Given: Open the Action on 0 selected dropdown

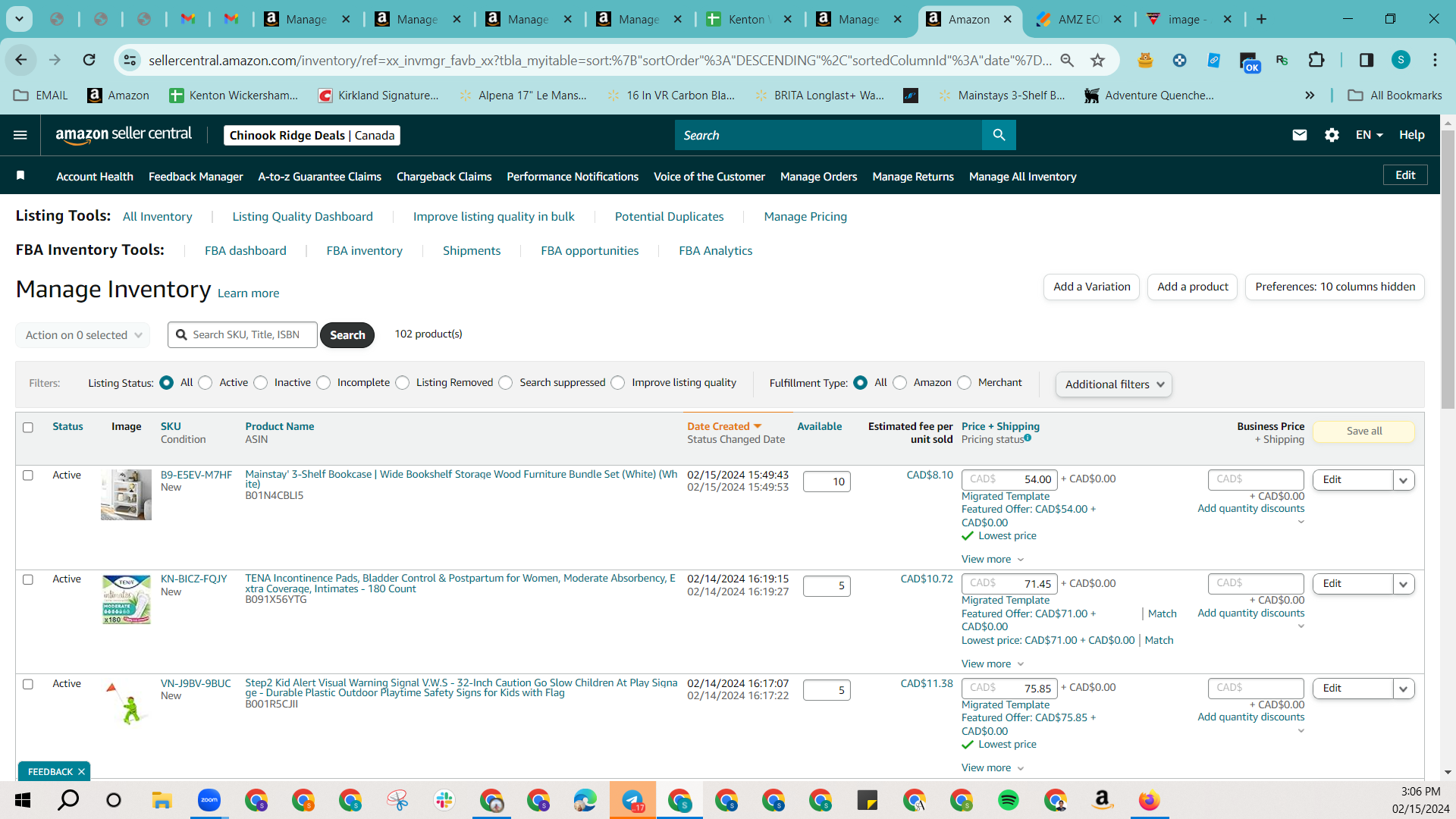Looking at the screenshot, I should (x=83, y=335).
